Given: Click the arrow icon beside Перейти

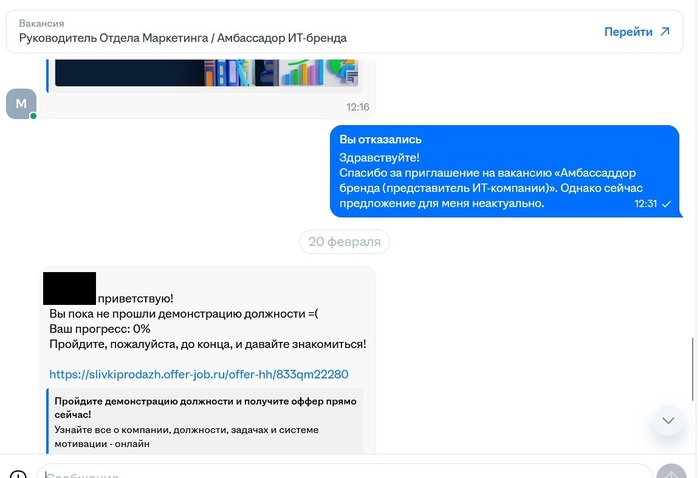Looking at the screenshot, I should point(665,31).
